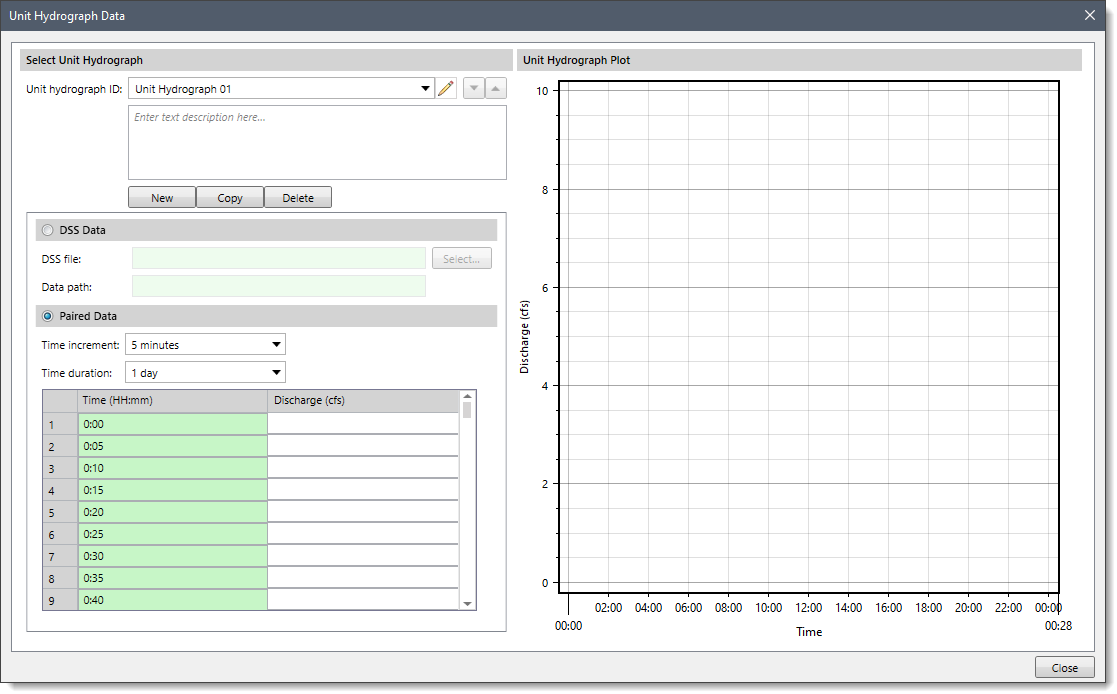Move to previous hydrograph with up arrow
Image resolution: width=1117 pixels, height=694 pixels.
tap(496, 88)
